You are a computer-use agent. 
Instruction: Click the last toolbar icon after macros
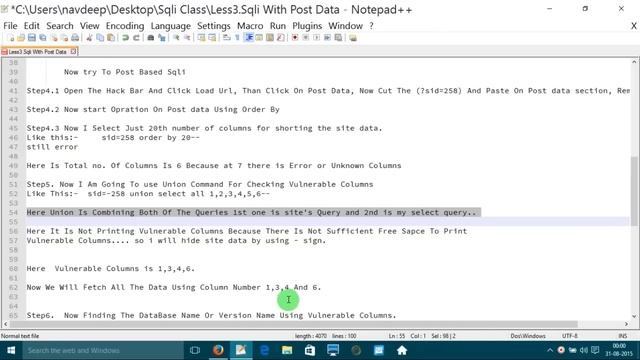coord(353,38)
